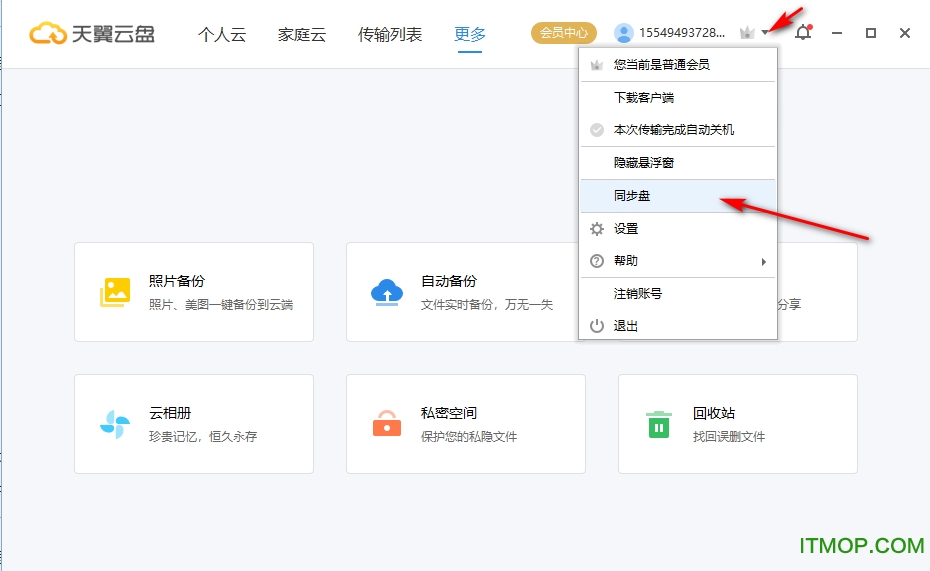
Task: Click the 自动备份 cloud upload icon
Action: pyautogui.click(x=387, y=292)
